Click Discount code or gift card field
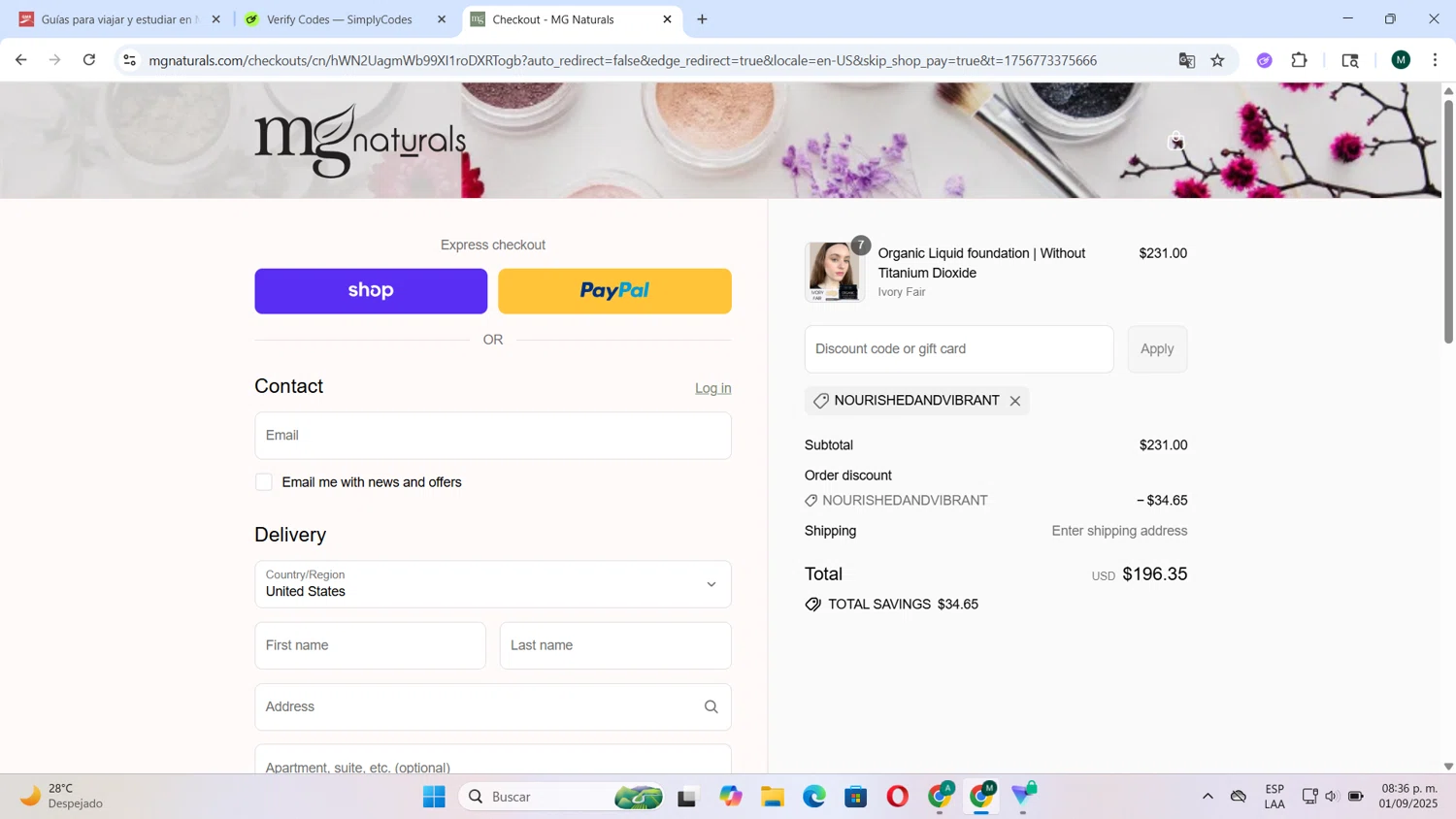This screenshot has height=819, width=1456. point(959,349)
